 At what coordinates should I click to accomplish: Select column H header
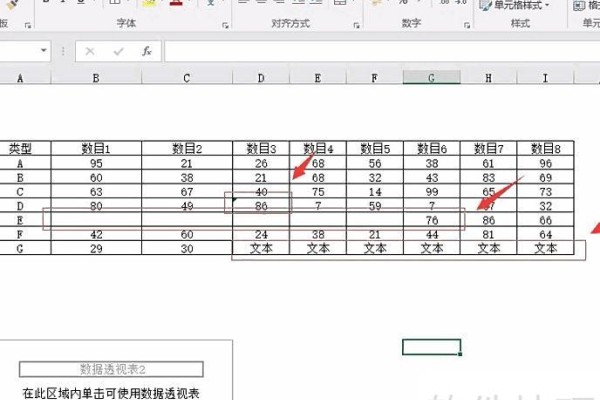click(x=488, y=78)
